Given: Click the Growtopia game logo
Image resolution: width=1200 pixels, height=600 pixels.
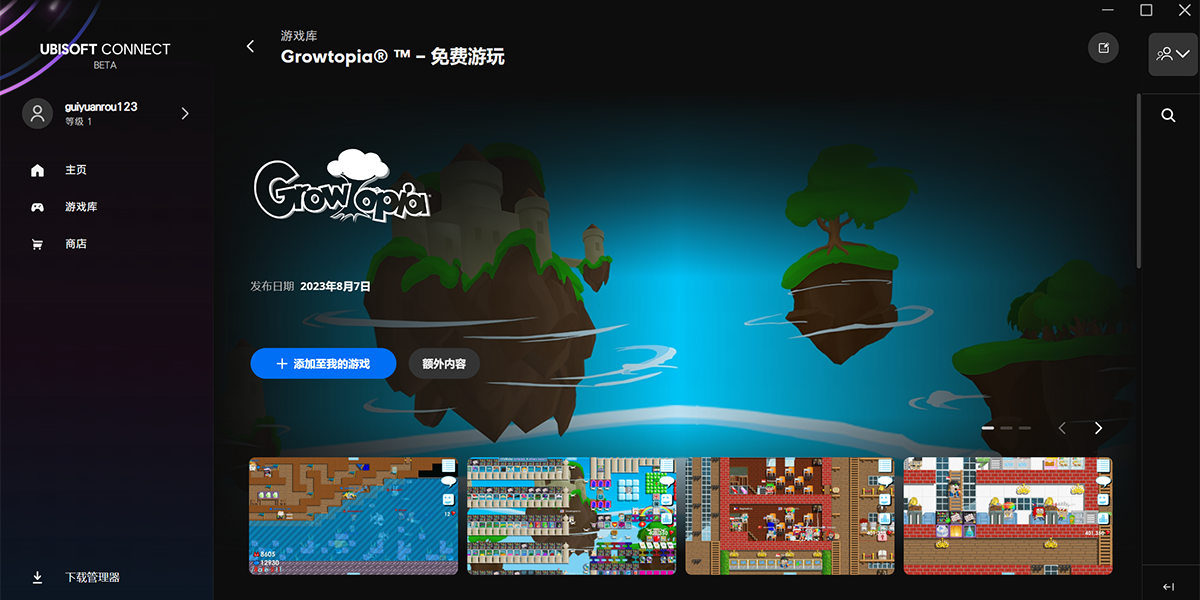Looking at the screenshot, I should pyautogui.click(x=341, y=186).
